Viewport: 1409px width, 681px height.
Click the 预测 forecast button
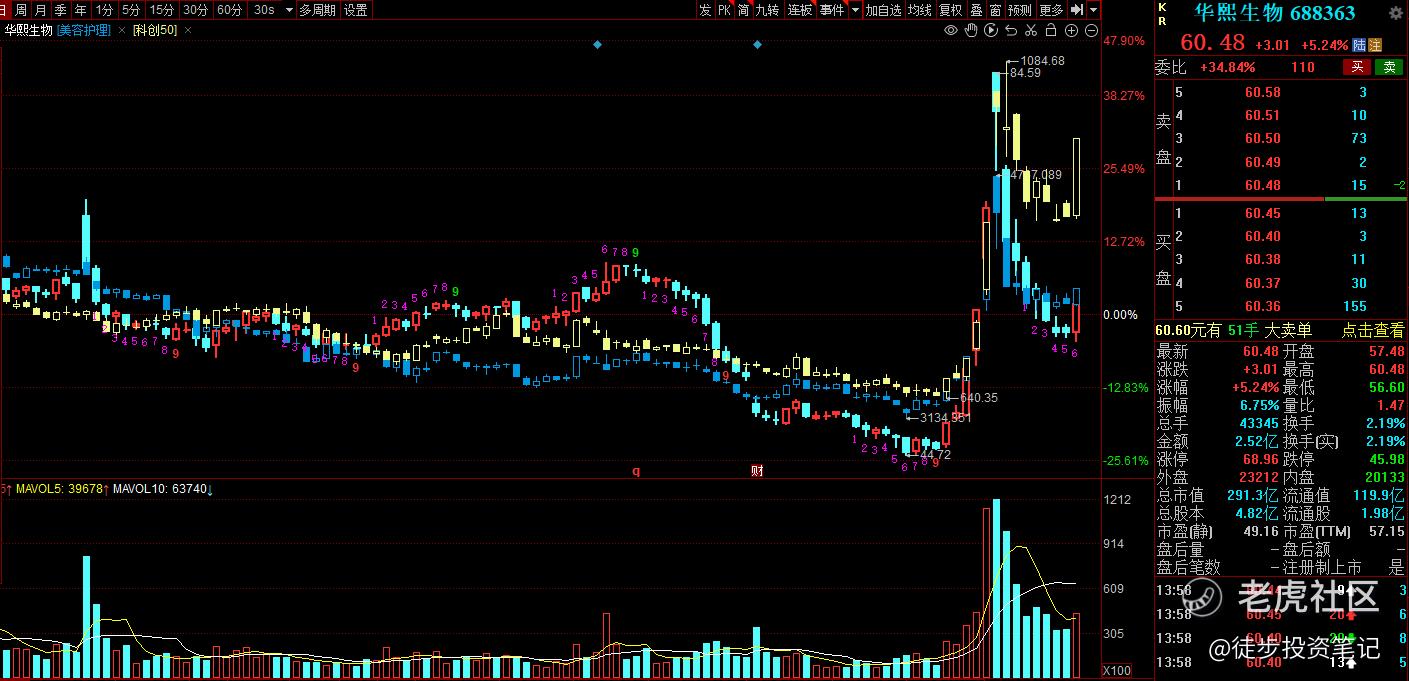click(1019, 10)
